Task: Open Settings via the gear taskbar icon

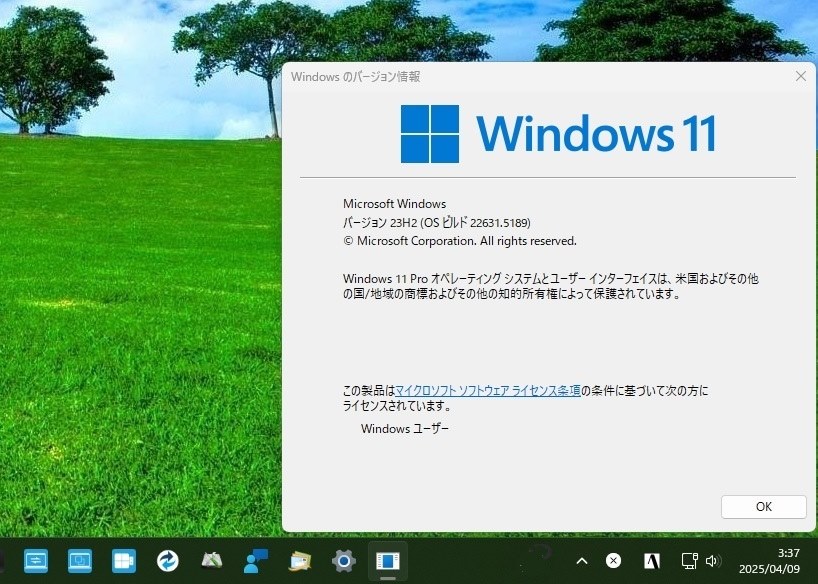Action: (341, 560)
